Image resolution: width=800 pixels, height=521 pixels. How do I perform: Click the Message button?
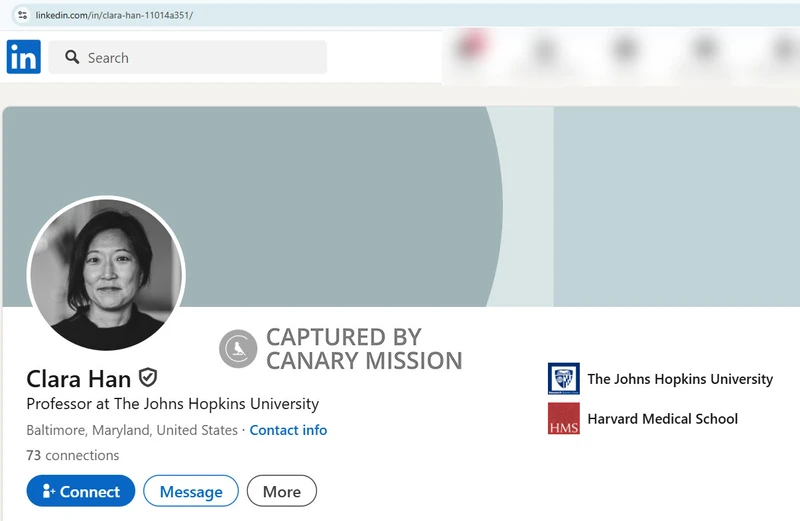coord(191,491)
